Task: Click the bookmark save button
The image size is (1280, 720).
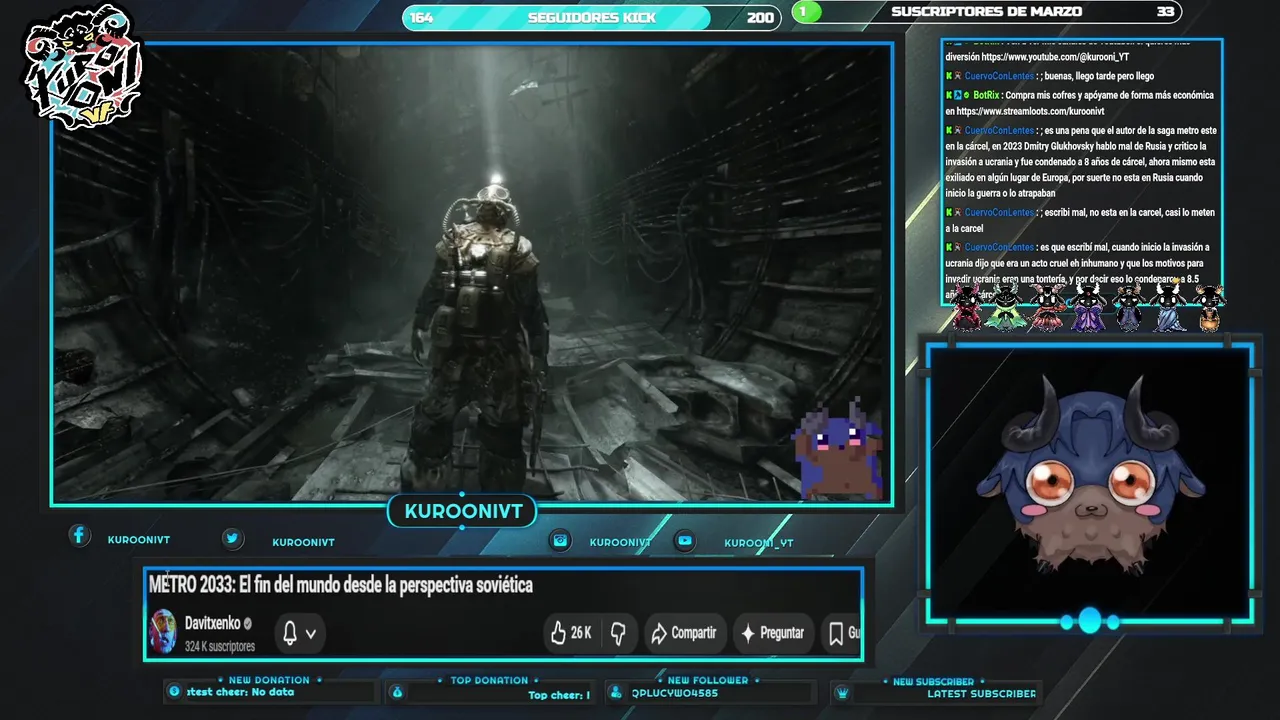Action: click(x=836, y=633)
